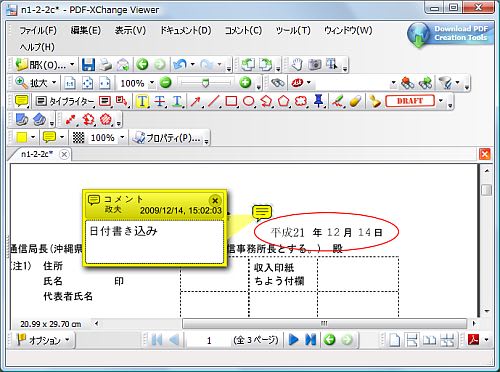Select the Strikeout text tool
Screen dimensions: 500x372
point(160,101)
